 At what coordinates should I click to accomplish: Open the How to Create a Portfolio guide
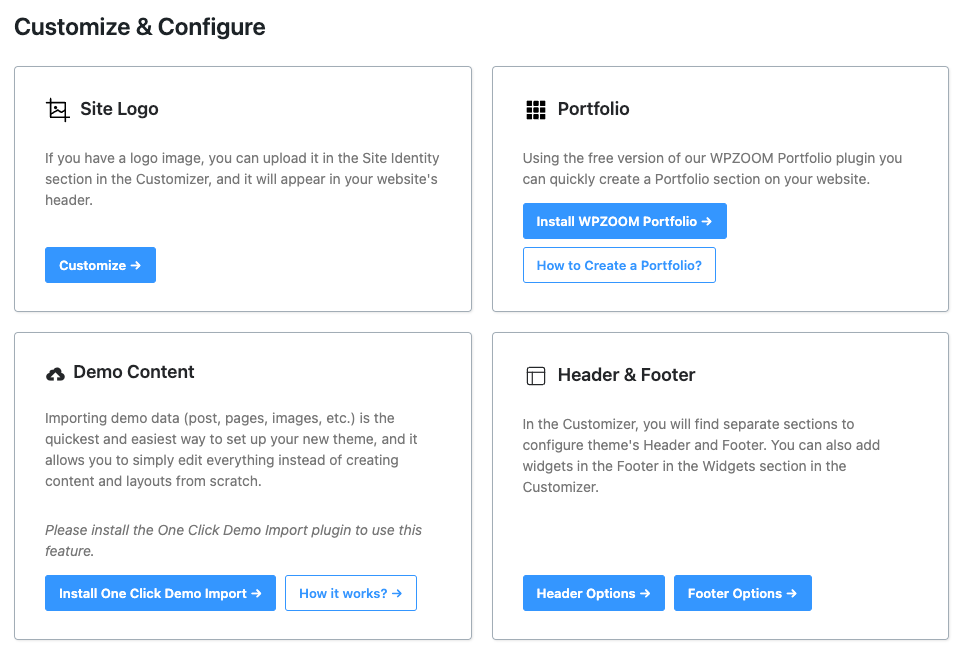619,265
